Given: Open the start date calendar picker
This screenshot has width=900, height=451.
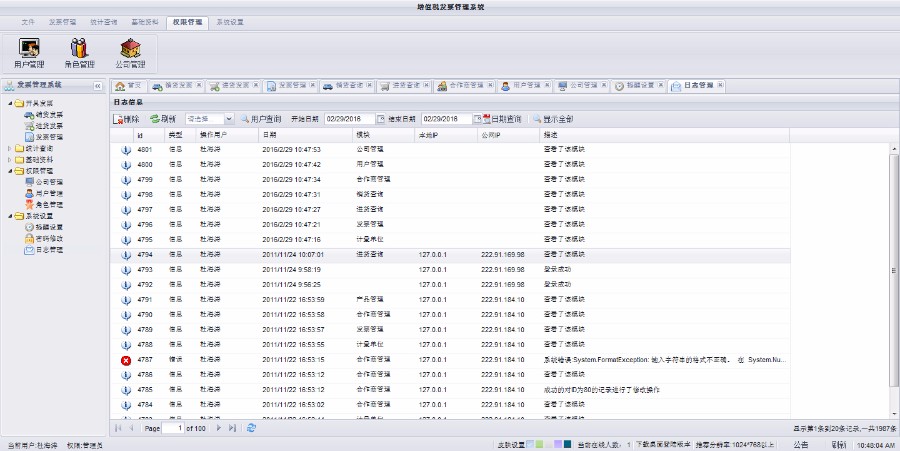Looking at the screenshot, I should (x=380, y=118).
